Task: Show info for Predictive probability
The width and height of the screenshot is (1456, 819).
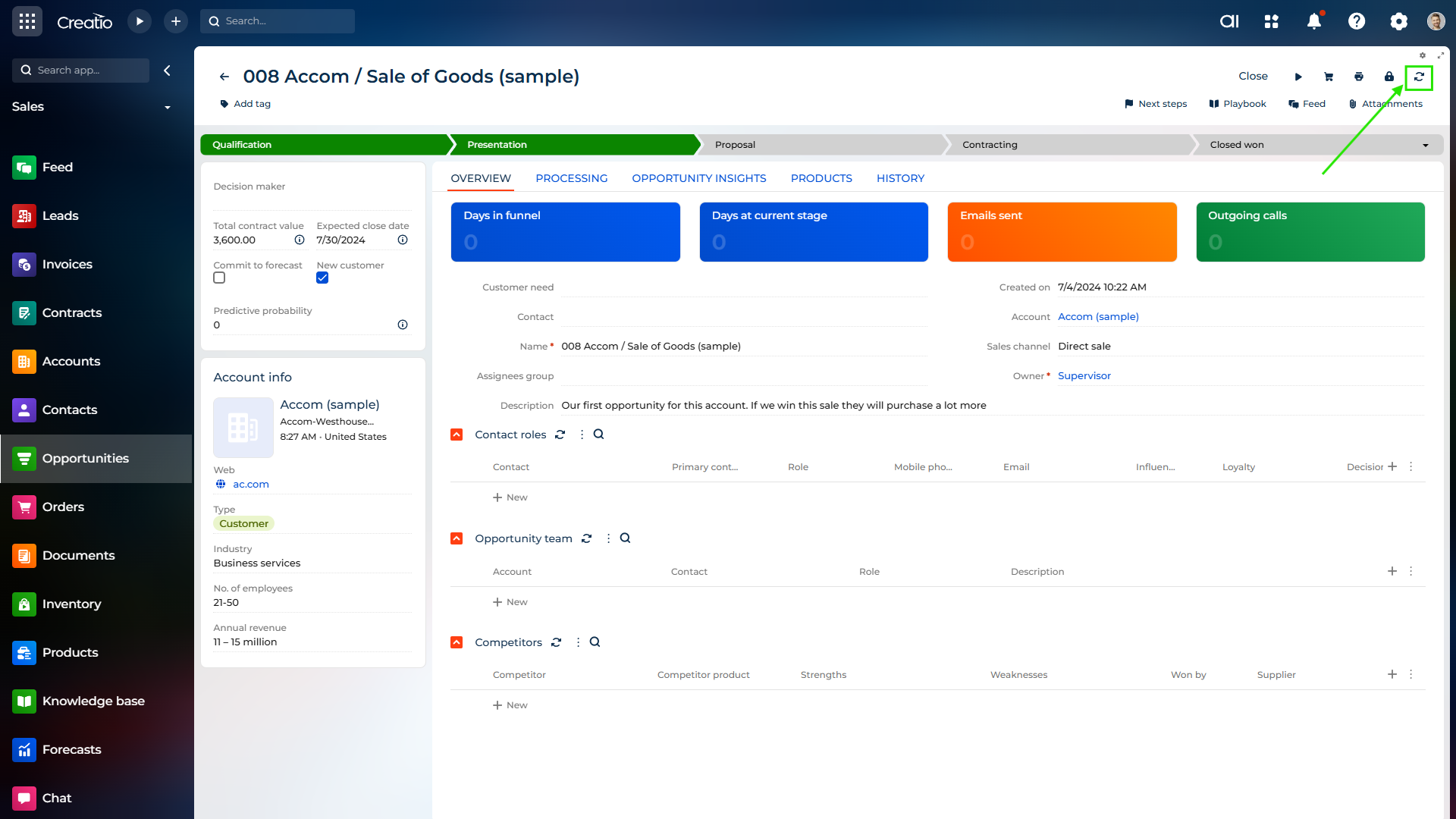Action: point(403,325)
